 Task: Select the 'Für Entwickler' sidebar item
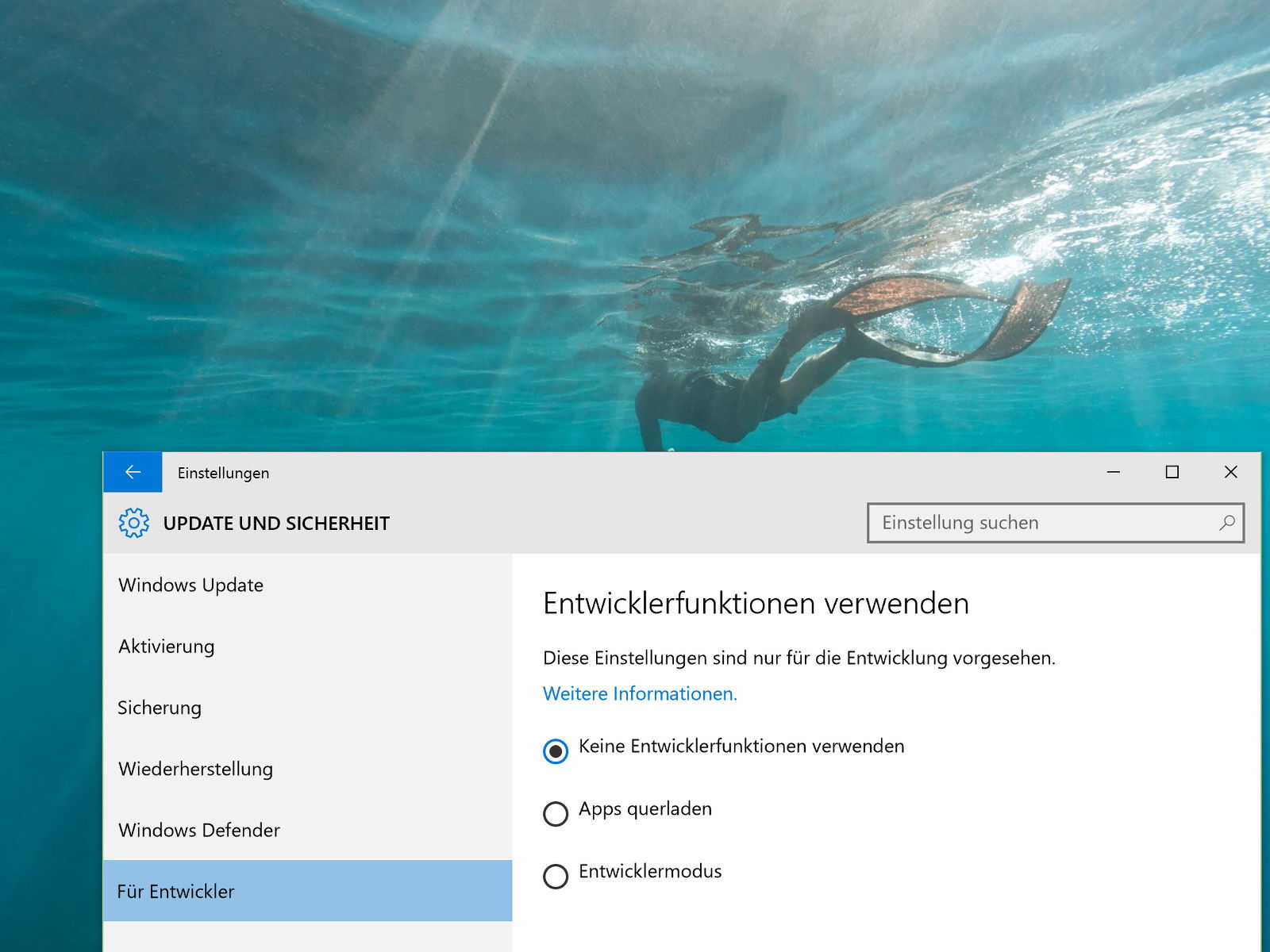(307, 891)
